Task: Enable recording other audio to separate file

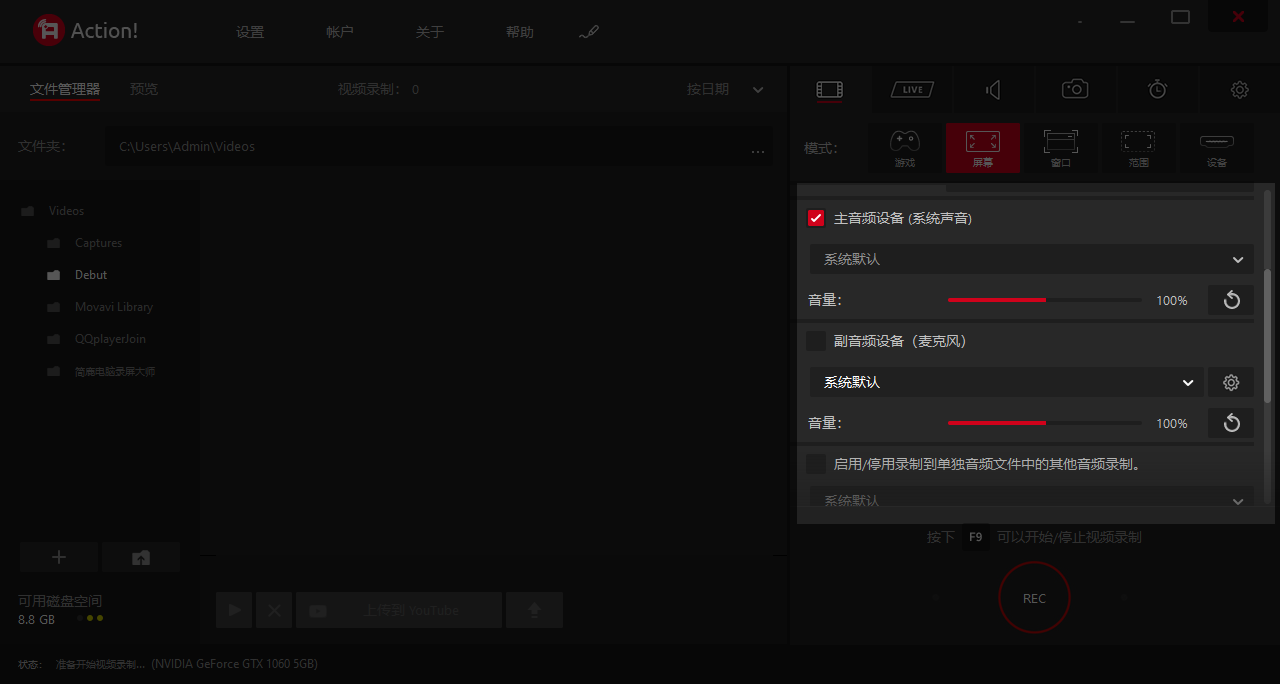Action: [x=815, y=463]
